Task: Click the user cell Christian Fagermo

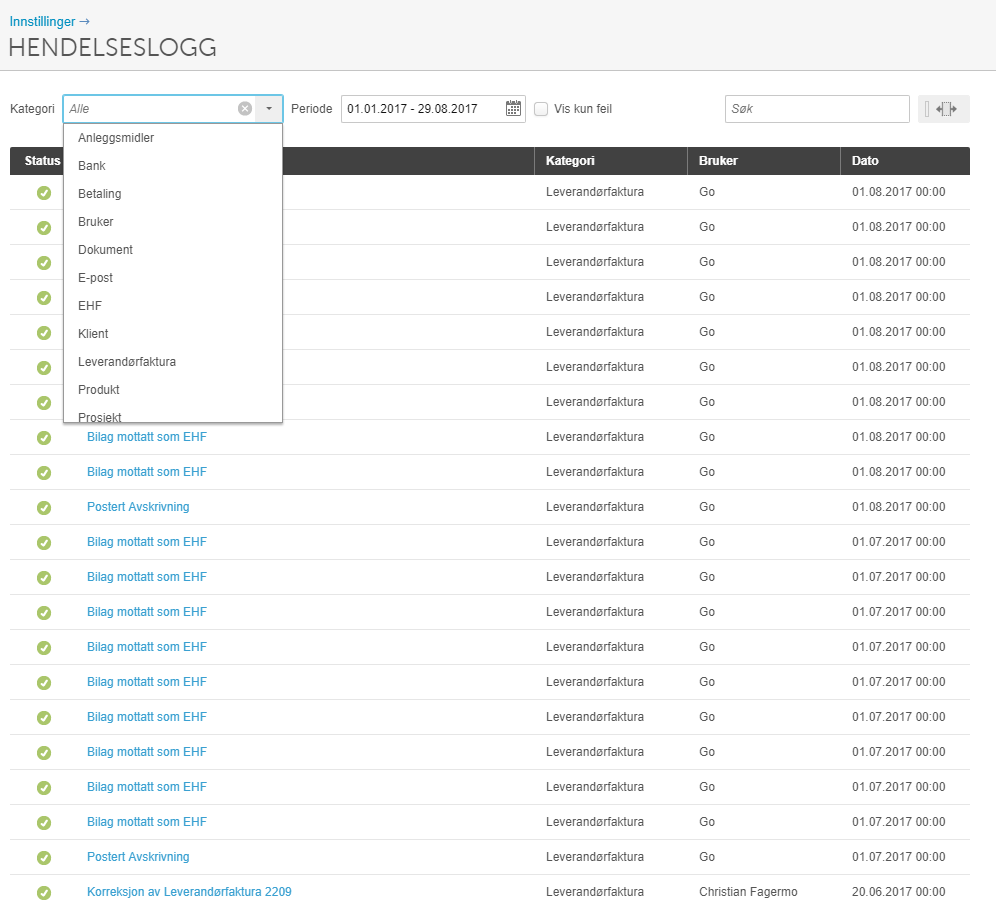Action: point(748,892)
